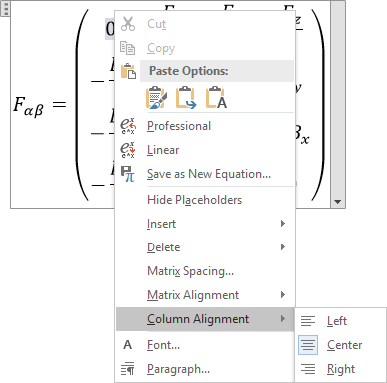Click the Left align lines icon
Image resolution: width=387 pixels, height=383 pixels.
(x=308, y=321)
